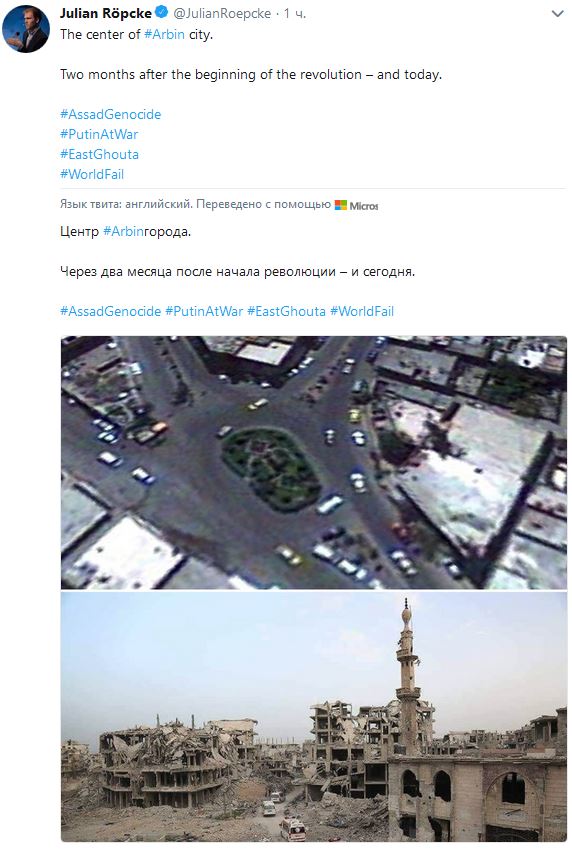This screenshot has width=572, height=849.
Task: Open the #EastGhouta hashtag in the original tweet
Action: point(99,154)
